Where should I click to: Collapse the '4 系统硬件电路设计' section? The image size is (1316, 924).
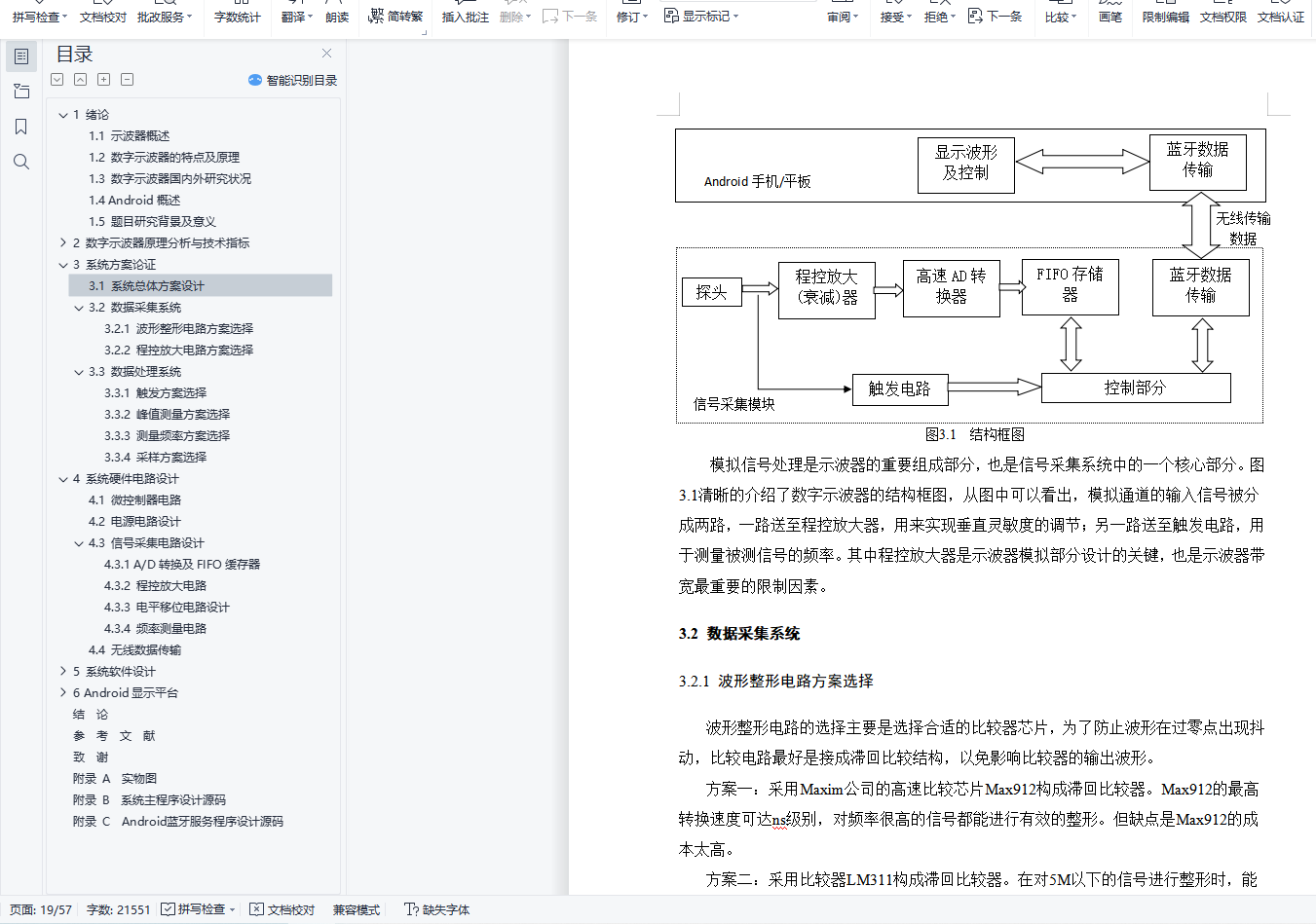63,479
